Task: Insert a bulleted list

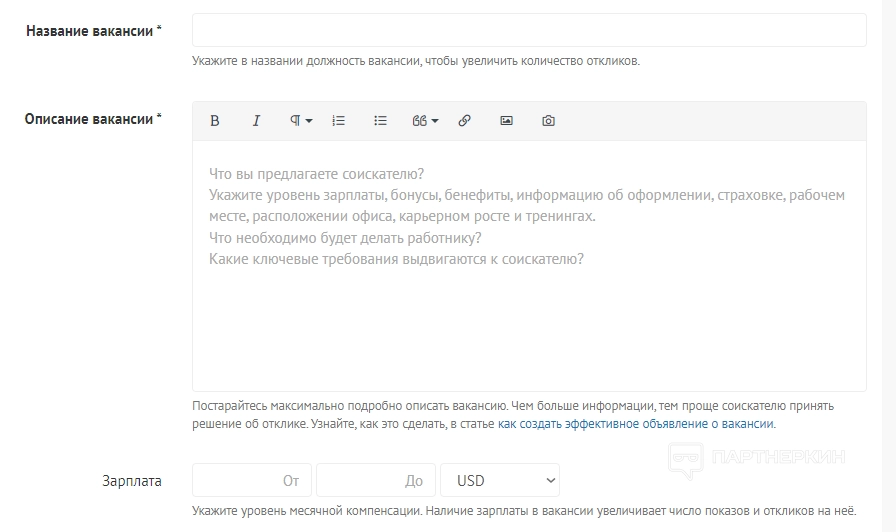Action: (380, 121)
